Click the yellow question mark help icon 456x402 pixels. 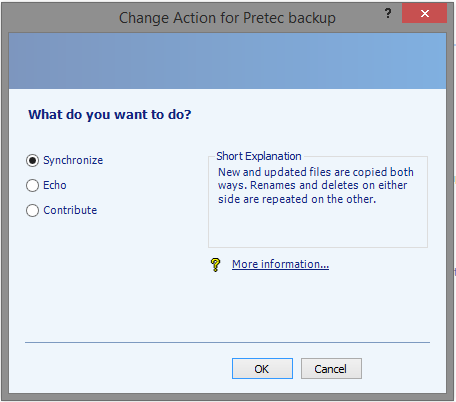(216, 265)
